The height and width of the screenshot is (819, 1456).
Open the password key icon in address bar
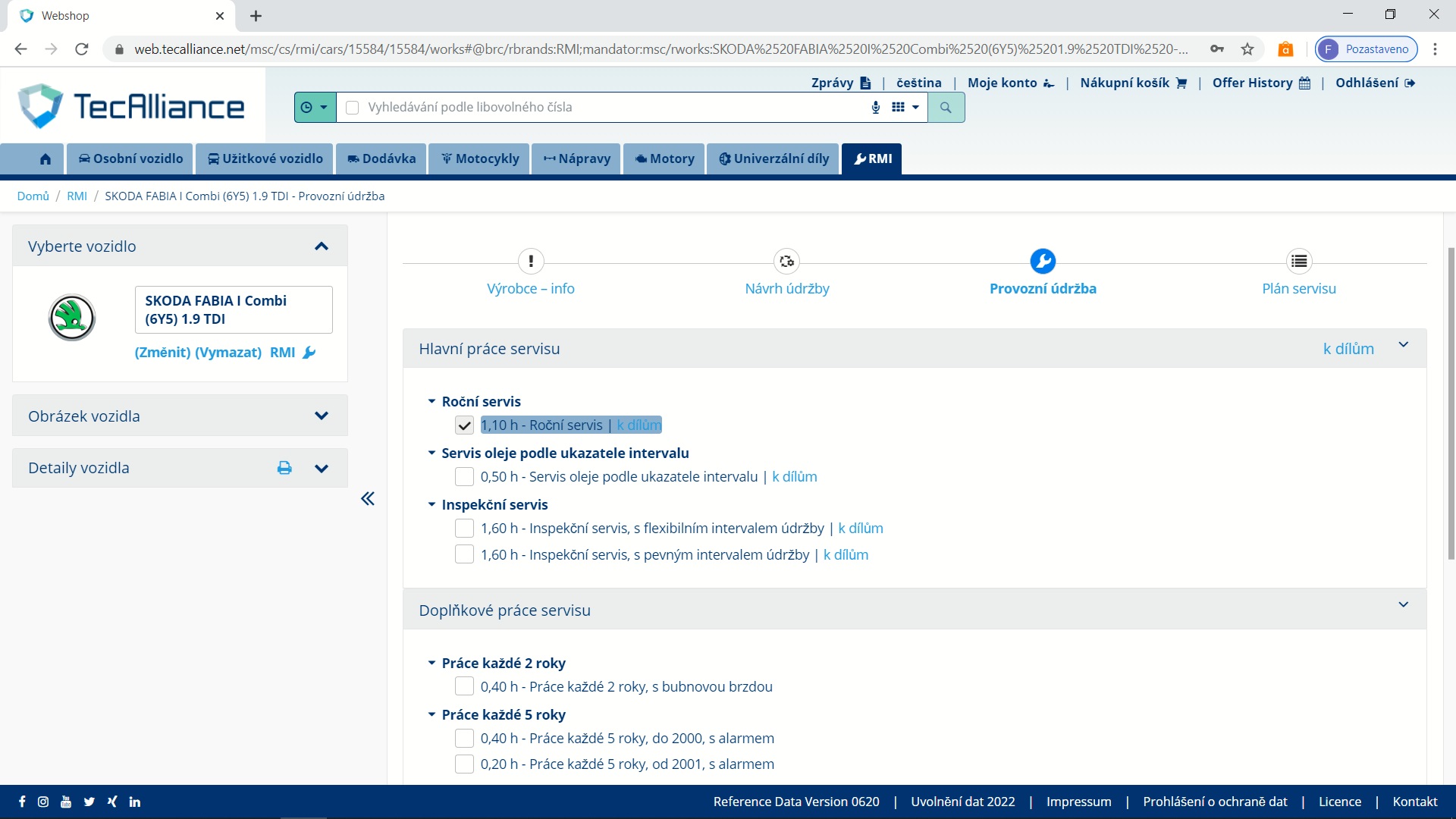coord(1217,49)
